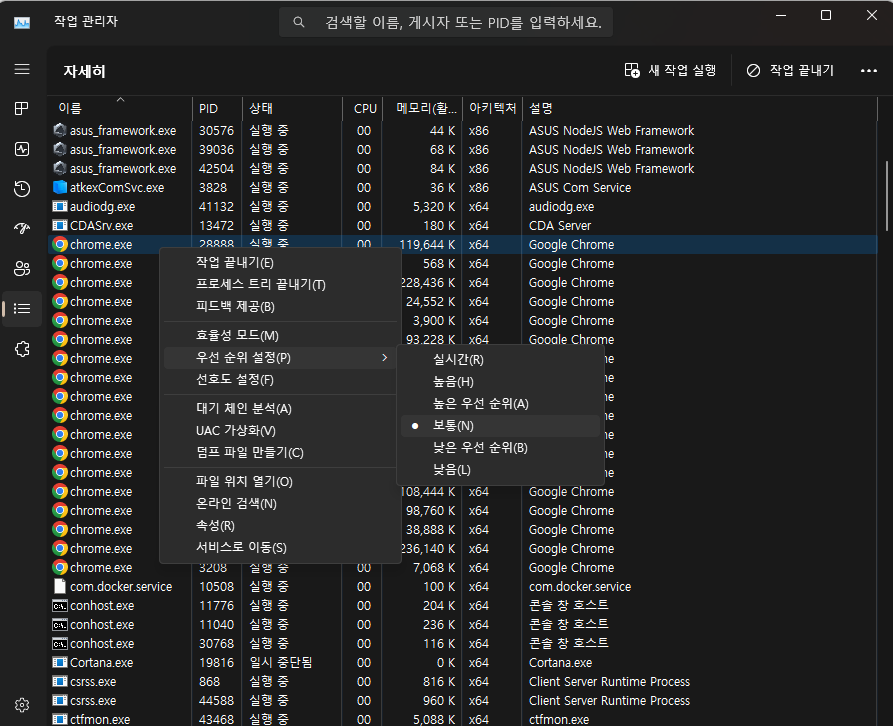The height and width of the screenshot is (726, 893).
Task: Click the 작업 끝내기 toolbar button
Action: [x=790, y=71]
